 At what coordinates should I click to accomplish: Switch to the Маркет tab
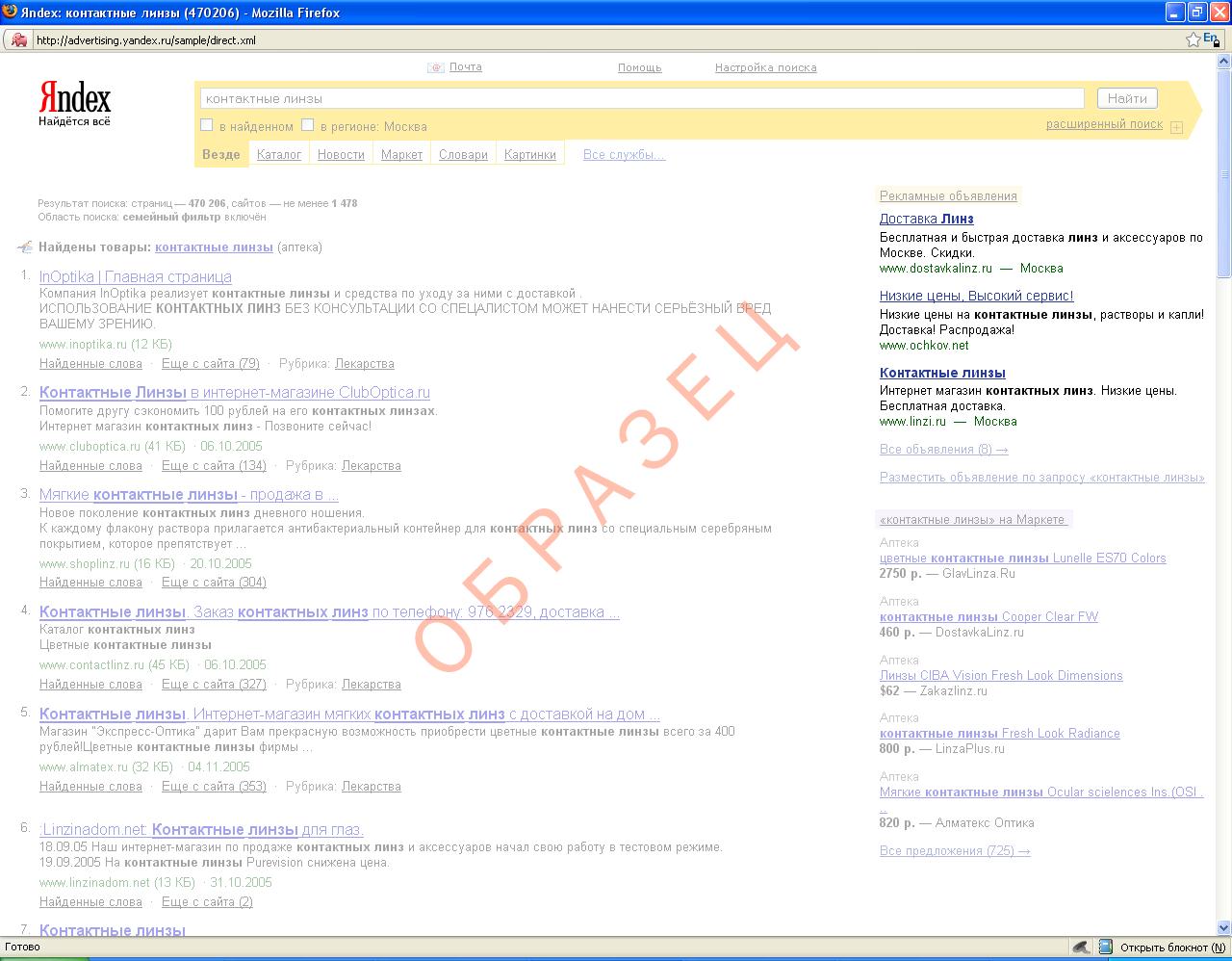tap(401, 155)
